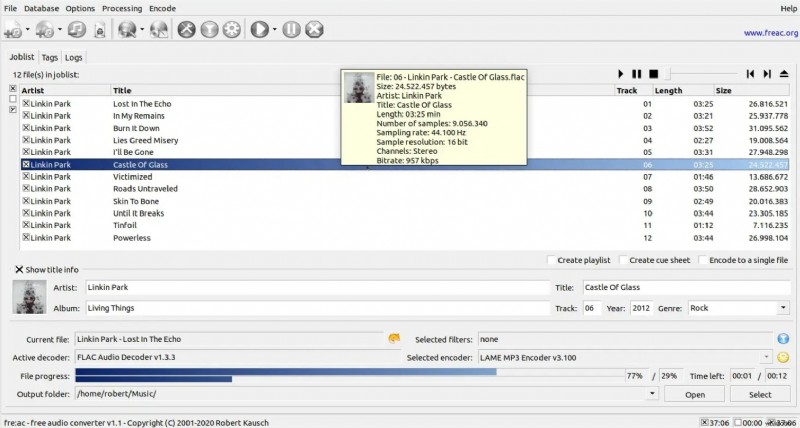Open the Encode menu
The image size is (800, 428).
pyautogui.click(x=162, y=9)
